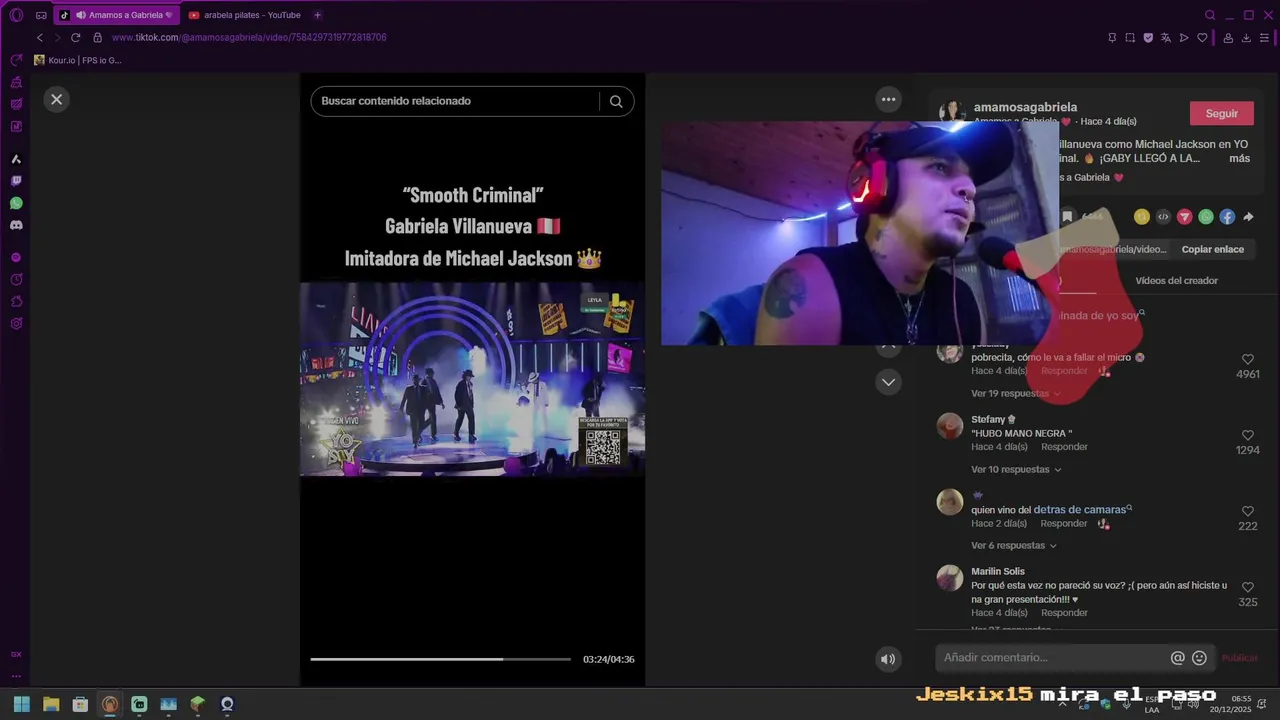Open Discord in the Opera sidebar
This screenshot has height=720, width=1280.
[16, 225]
